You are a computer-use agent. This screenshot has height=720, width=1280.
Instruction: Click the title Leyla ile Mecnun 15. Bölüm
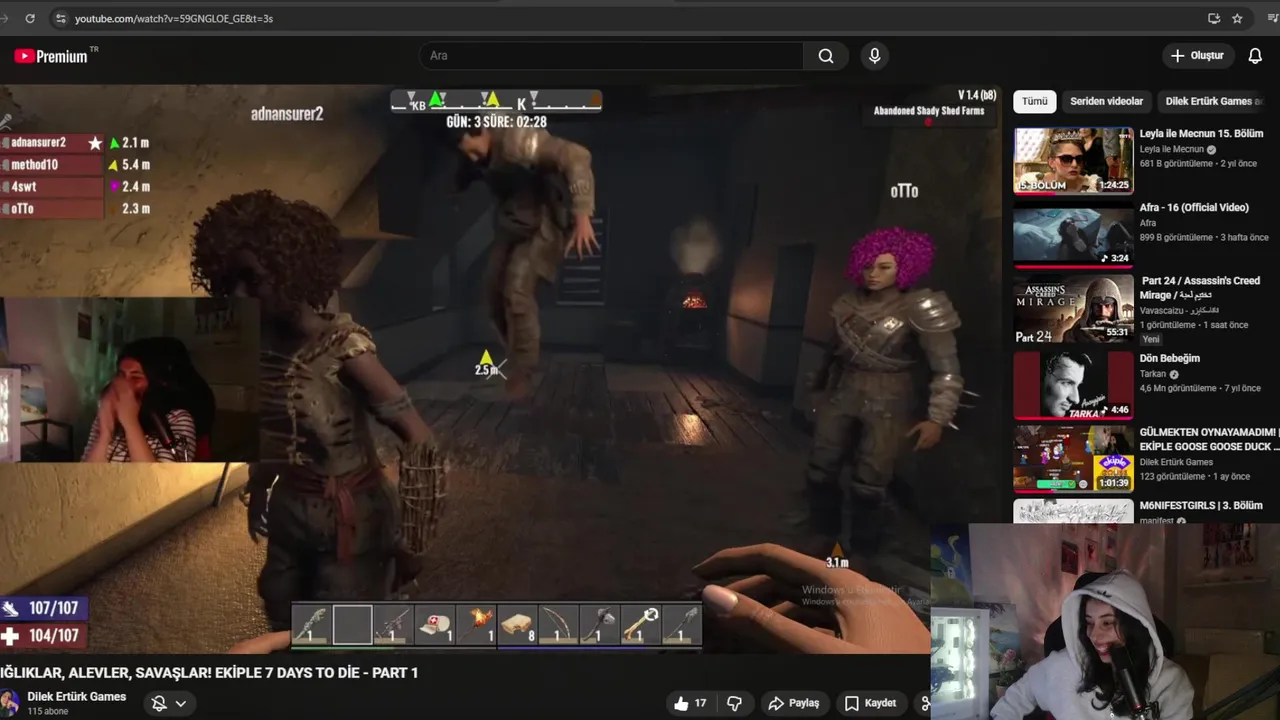(x=1201, y=134)
